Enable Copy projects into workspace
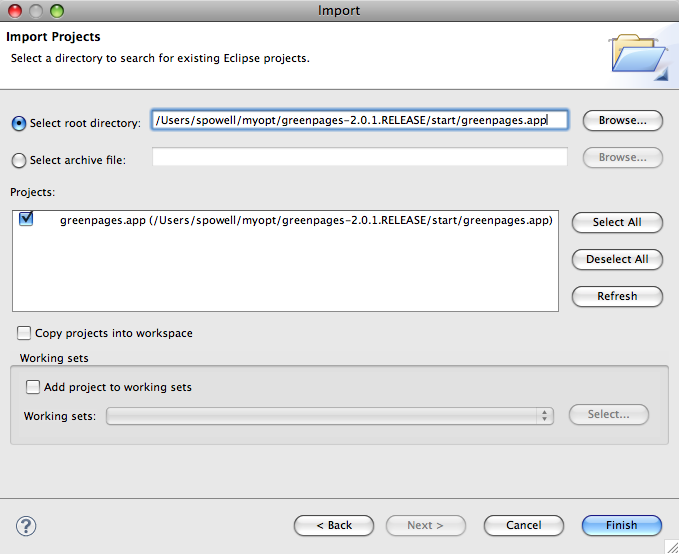The image size is (679, 554). pos(24,333)
